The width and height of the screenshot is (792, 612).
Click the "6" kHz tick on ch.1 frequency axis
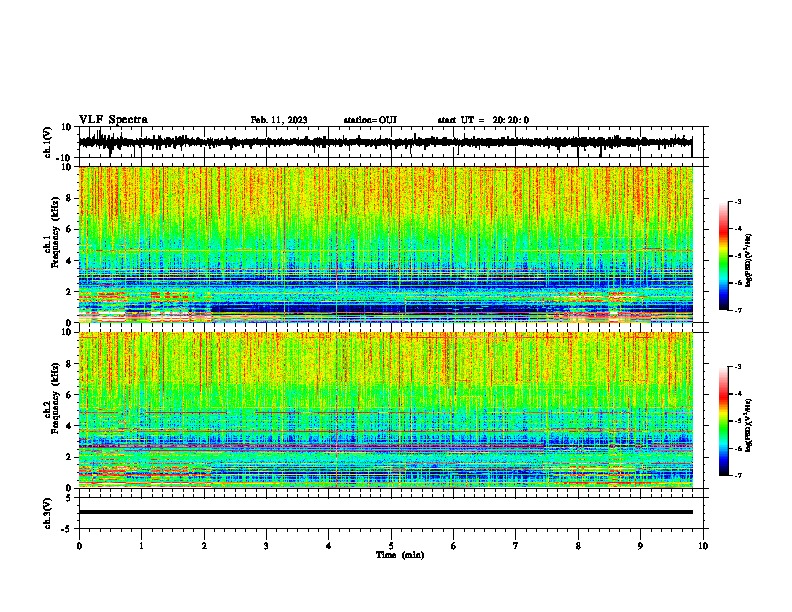coord(69,230)
